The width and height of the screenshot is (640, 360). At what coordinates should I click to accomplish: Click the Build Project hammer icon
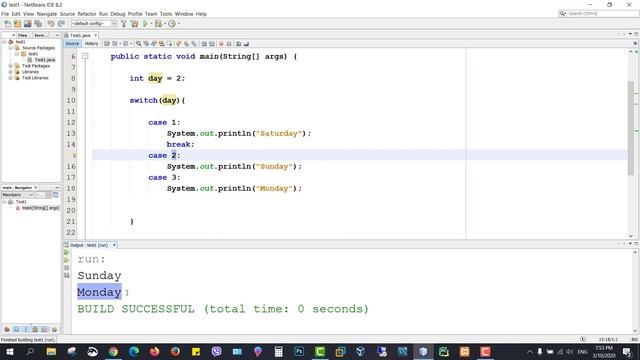point(124,24)
